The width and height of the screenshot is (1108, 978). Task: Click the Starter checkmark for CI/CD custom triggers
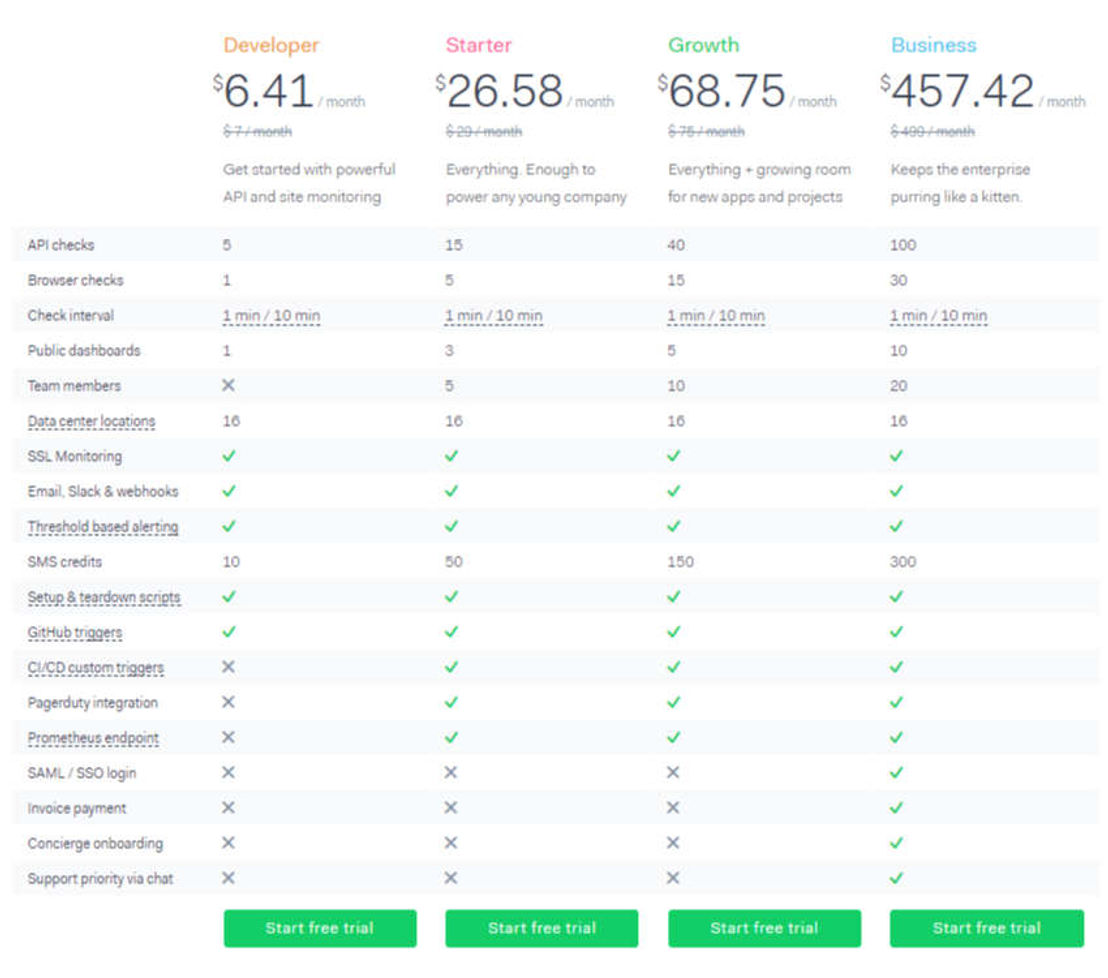[x=452, y=667]
